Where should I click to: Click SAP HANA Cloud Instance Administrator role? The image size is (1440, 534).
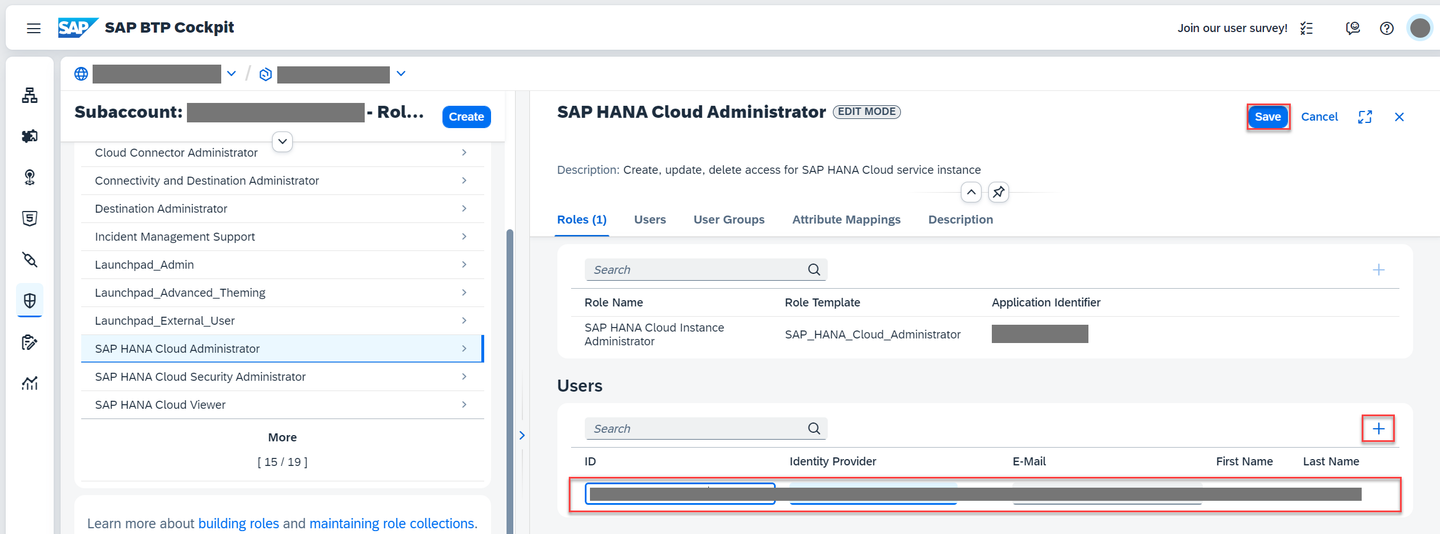coord(654,335)
